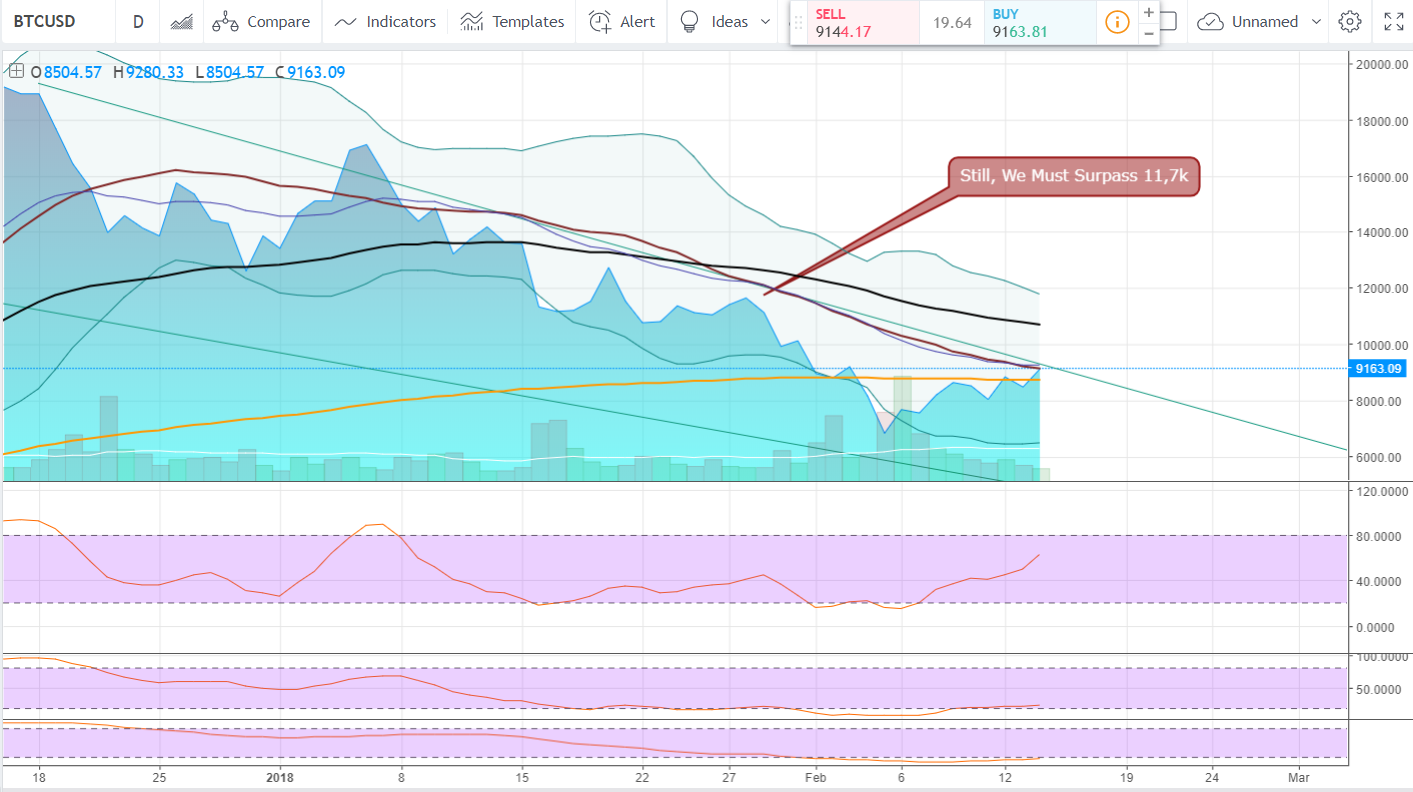Click the BUY 9163.81 button

[1040, 23]
